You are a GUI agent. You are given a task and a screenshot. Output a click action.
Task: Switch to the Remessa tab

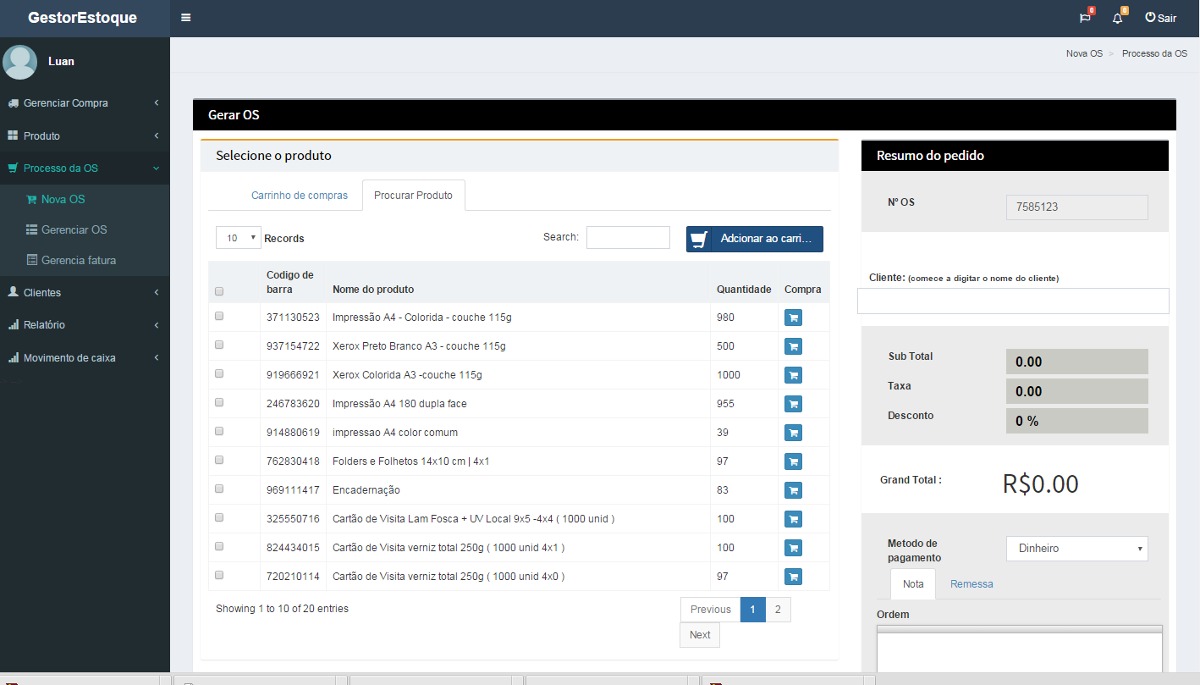coord(970,583)
